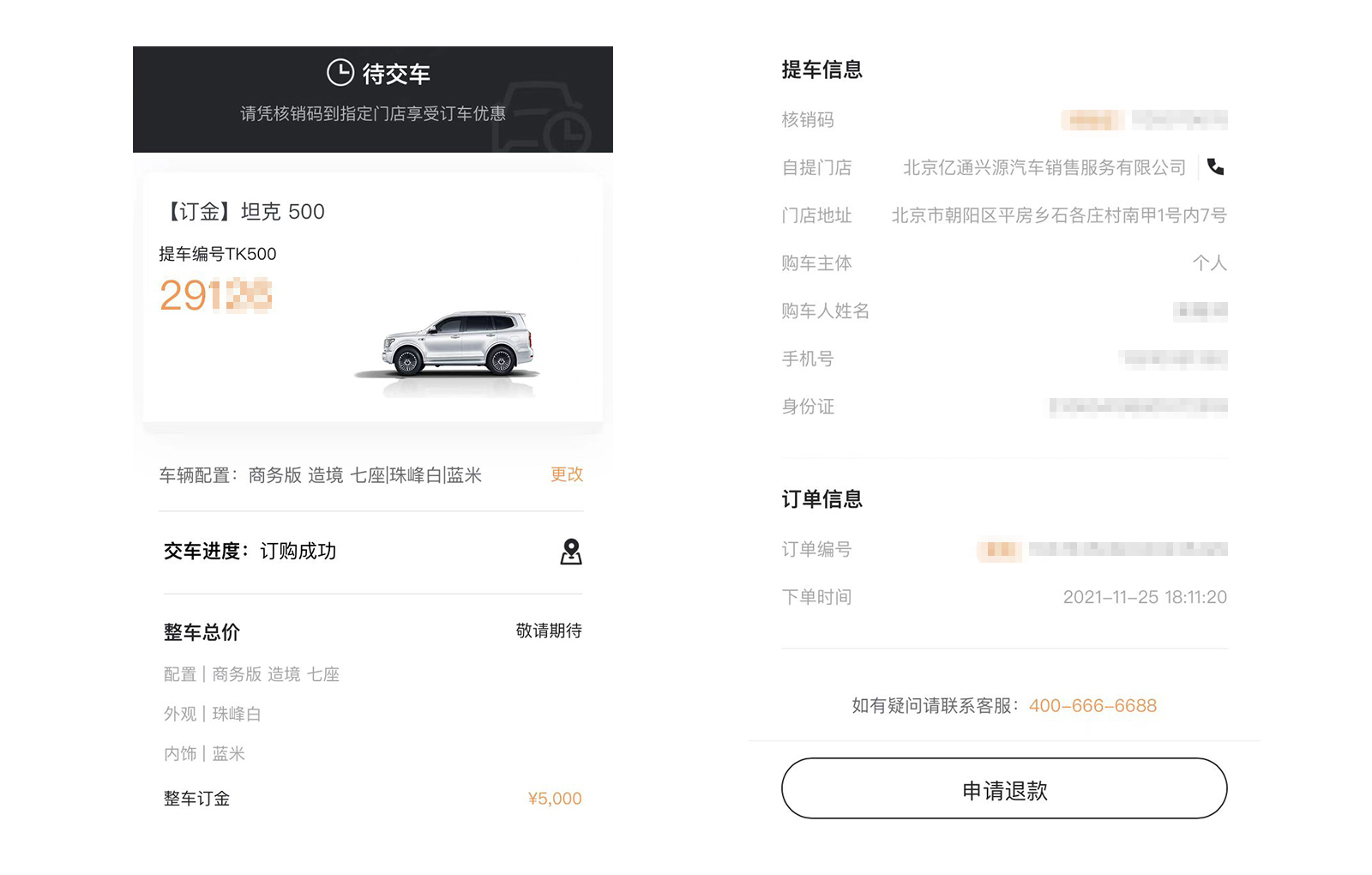1372x875 pixels.
Task: Click the white Tank 500 car image
Action: [454, 341]
